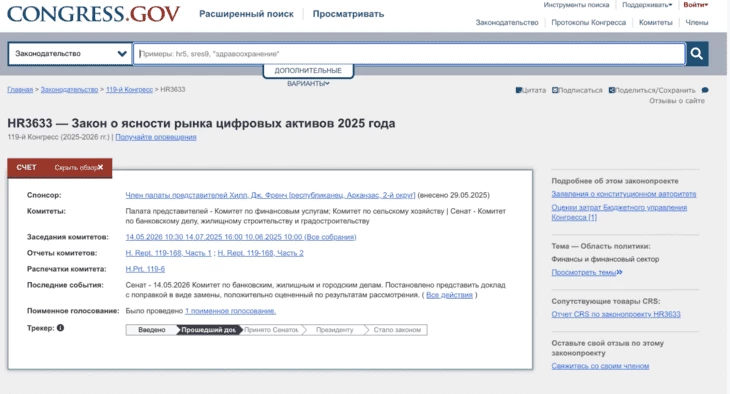Open Расширенный поиск advanced search
This screenshot has width=730, height=394.
(x=246, y=14)
